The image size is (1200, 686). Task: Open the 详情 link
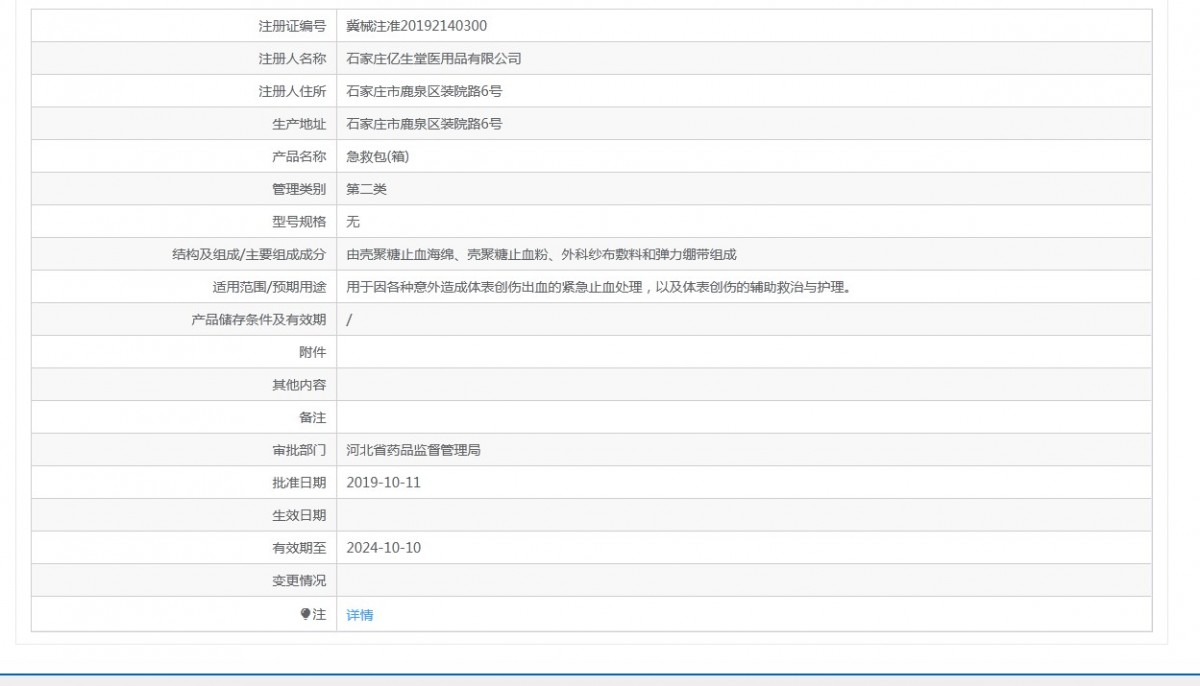coord(360,615)
